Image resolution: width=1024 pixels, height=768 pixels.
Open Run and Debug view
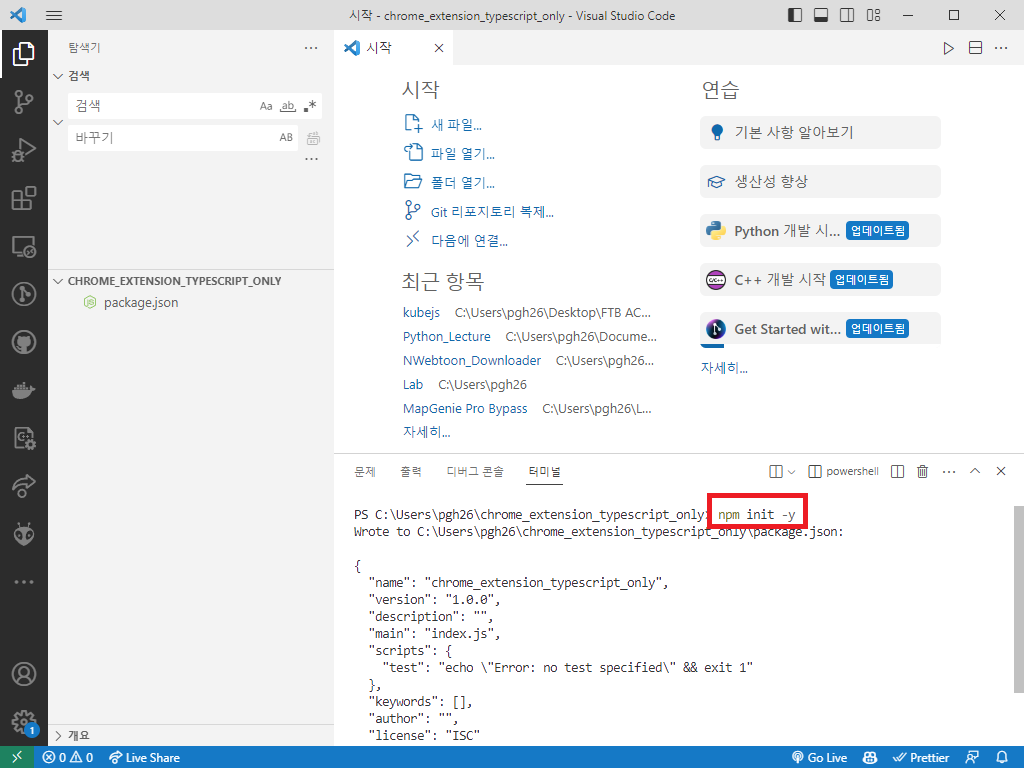coord(24,150)
